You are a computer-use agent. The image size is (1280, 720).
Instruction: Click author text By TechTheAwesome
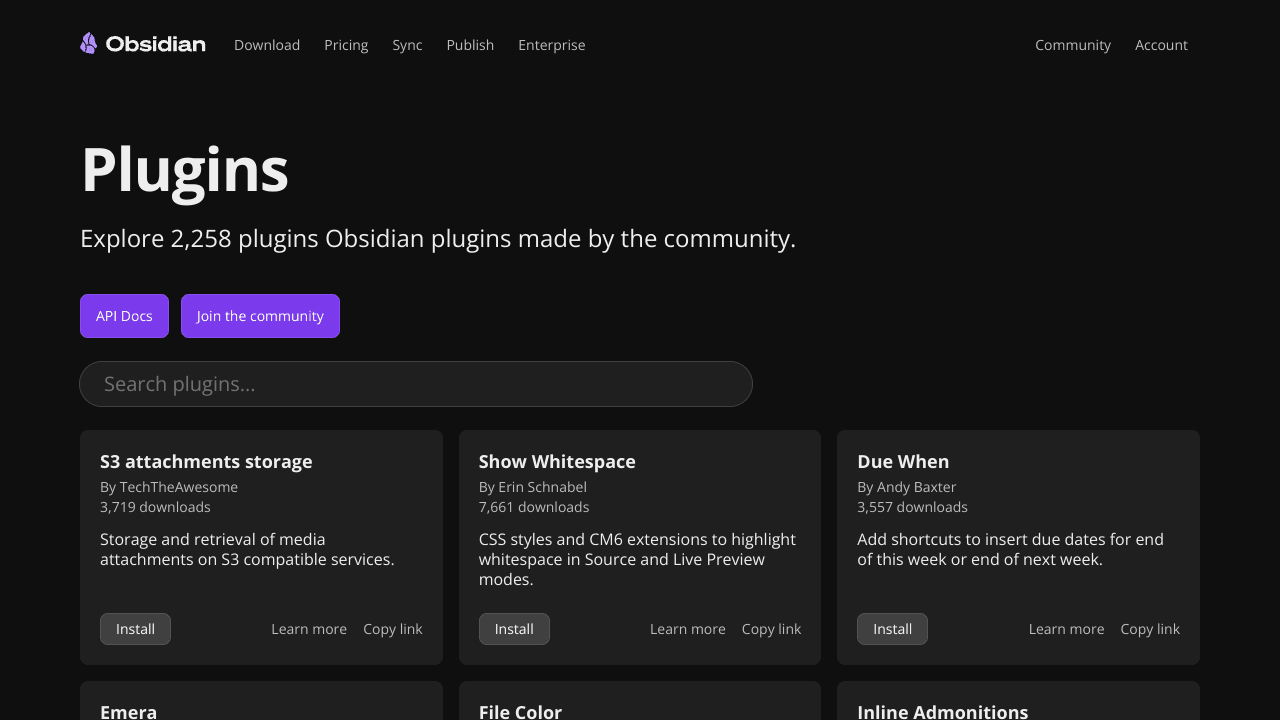(169, 487)
